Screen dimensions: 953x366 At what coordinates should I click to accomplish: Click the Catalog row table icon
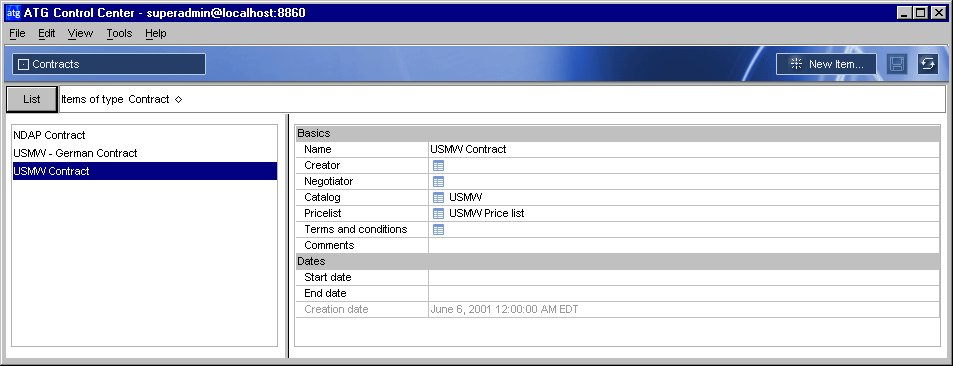[438, 198]
